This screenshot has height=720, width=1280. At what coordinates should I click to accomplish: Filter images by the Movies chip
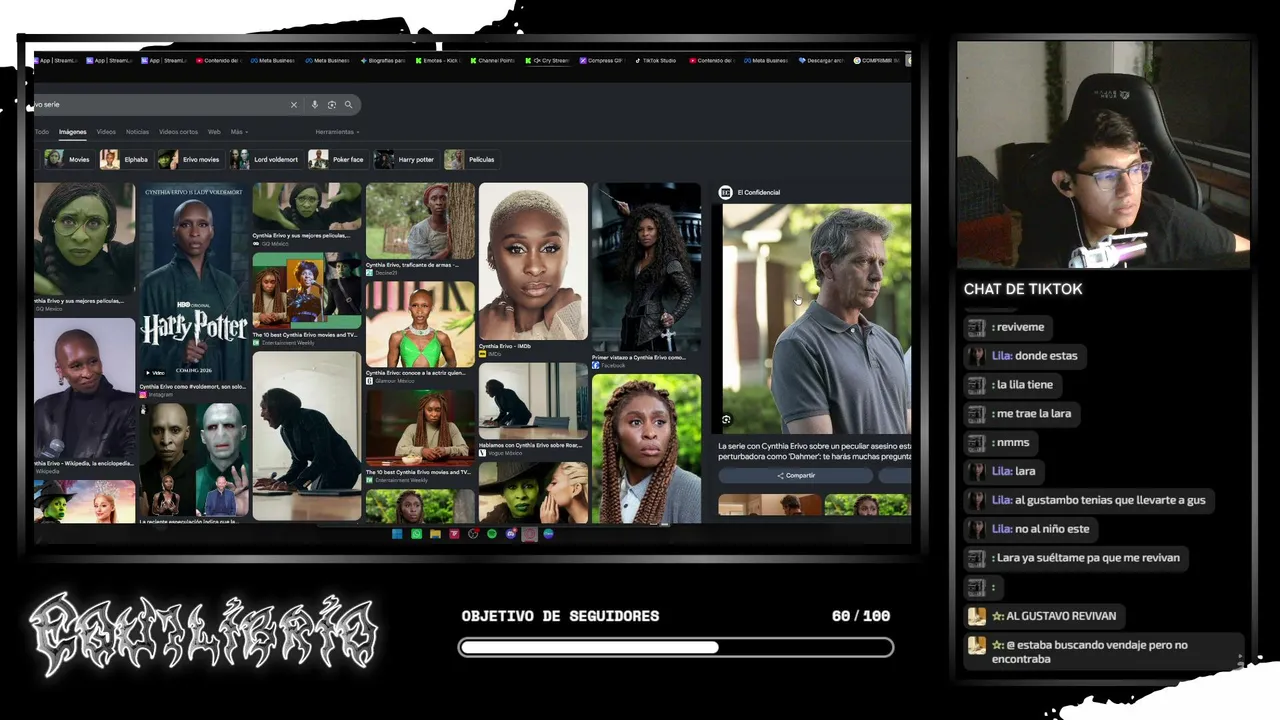point(68,159)
